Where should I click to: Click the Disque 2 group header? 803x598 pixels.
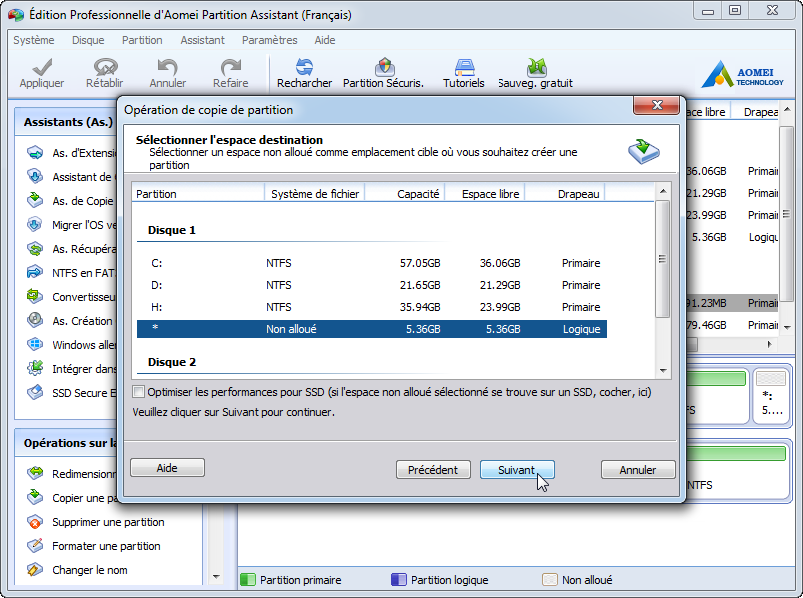[172, 362]
